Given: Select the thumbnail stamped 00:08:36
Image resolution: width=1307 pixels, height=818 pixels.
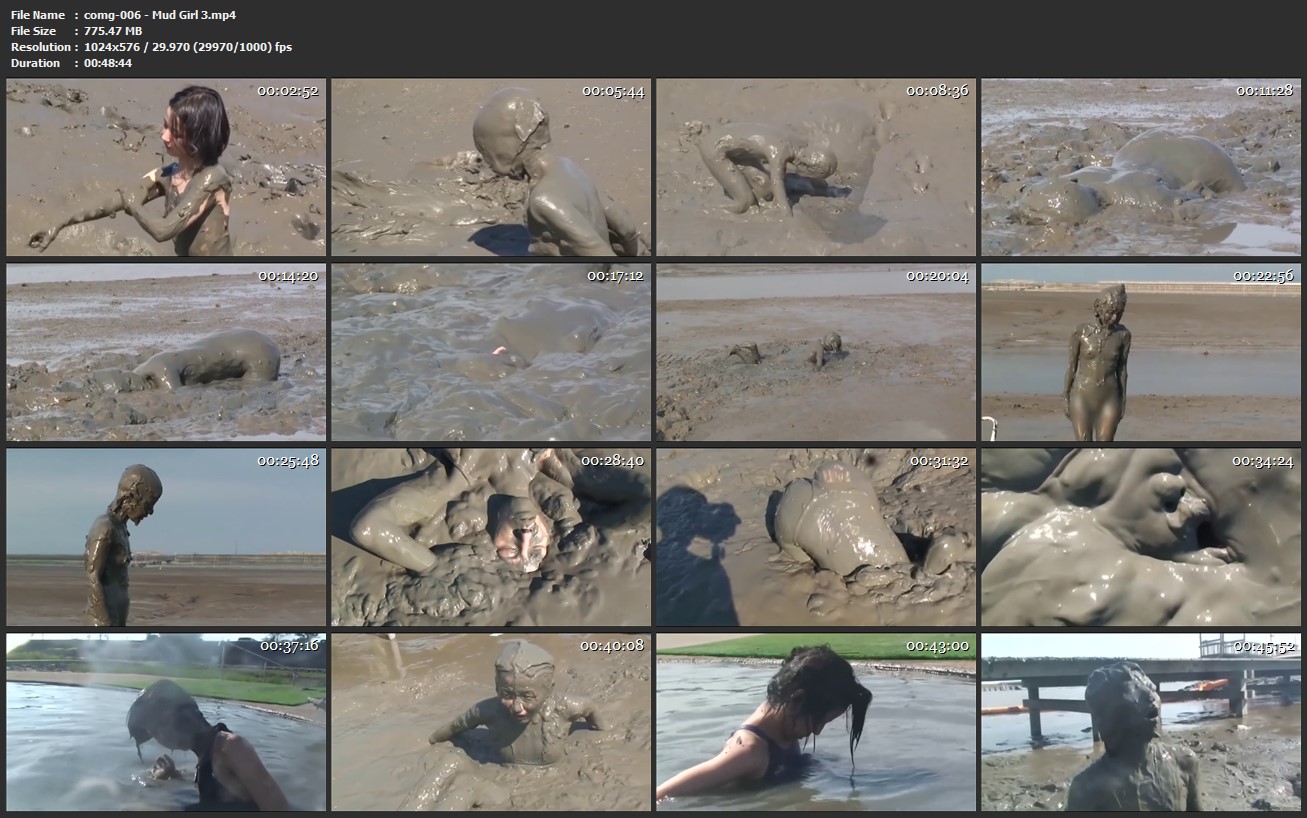Looking at the screenshot, I should click(x=816, y=168).
